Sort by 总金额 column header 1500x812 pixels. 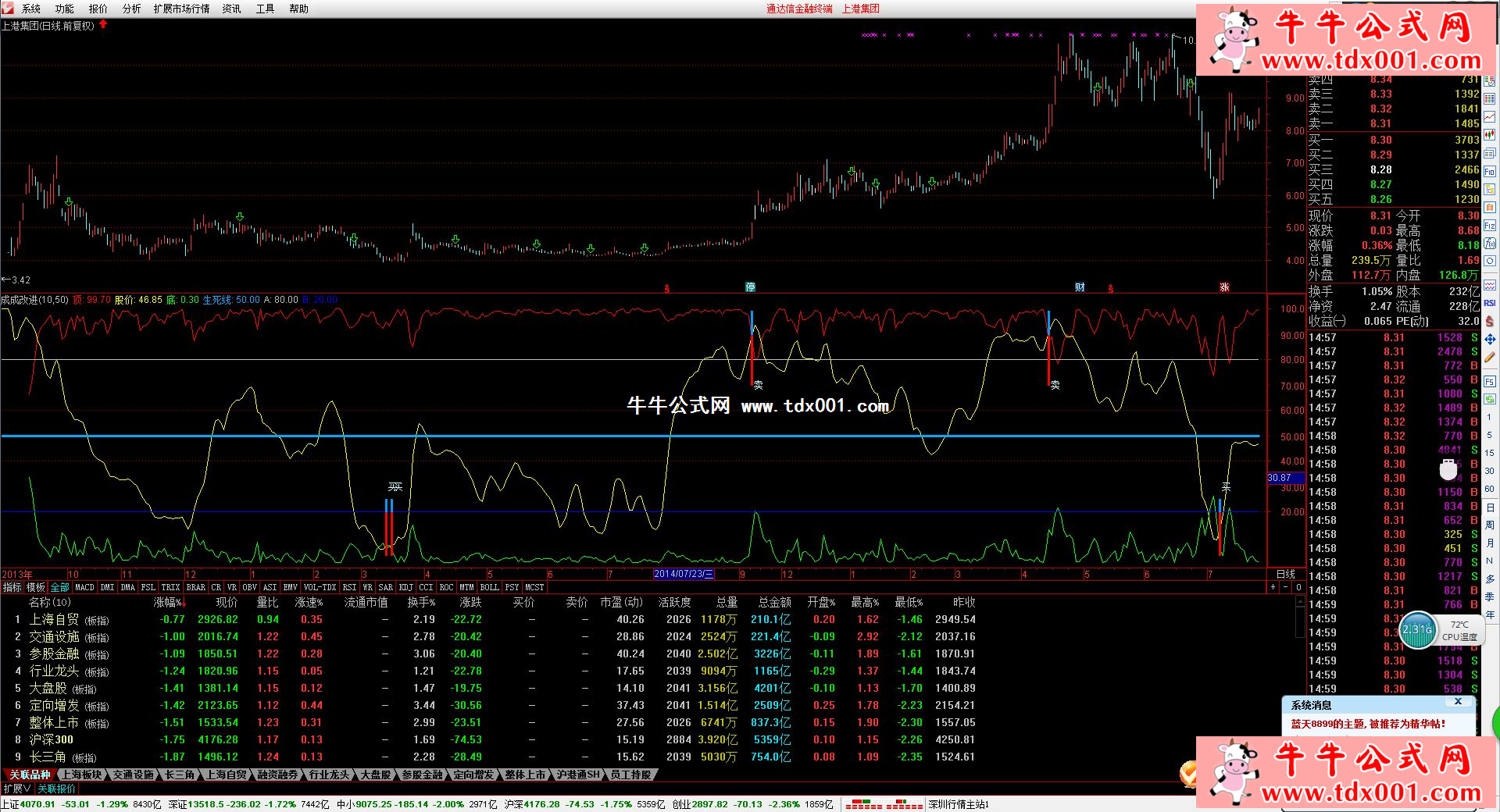coord(774,602)
